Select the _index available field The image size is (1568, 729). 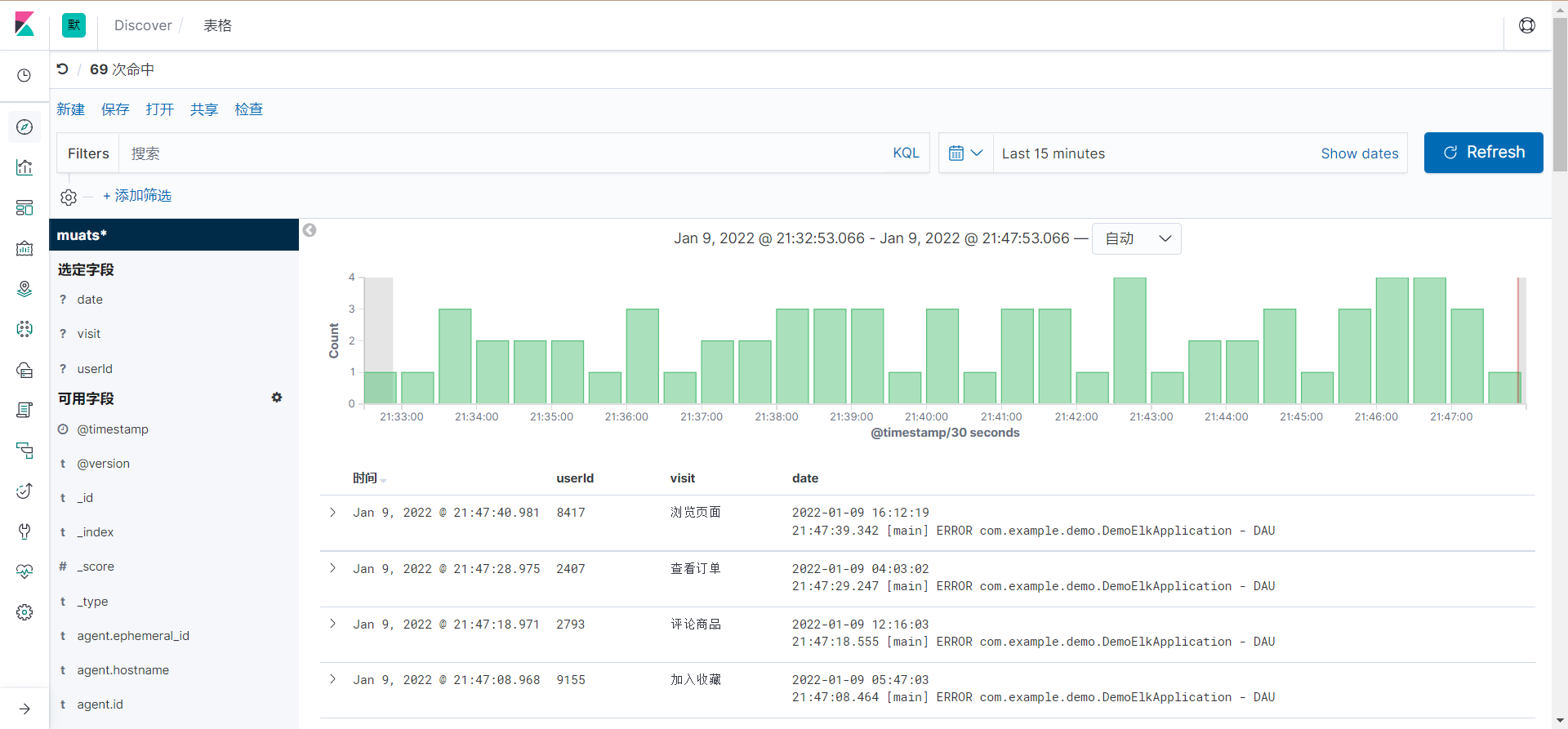96,532
